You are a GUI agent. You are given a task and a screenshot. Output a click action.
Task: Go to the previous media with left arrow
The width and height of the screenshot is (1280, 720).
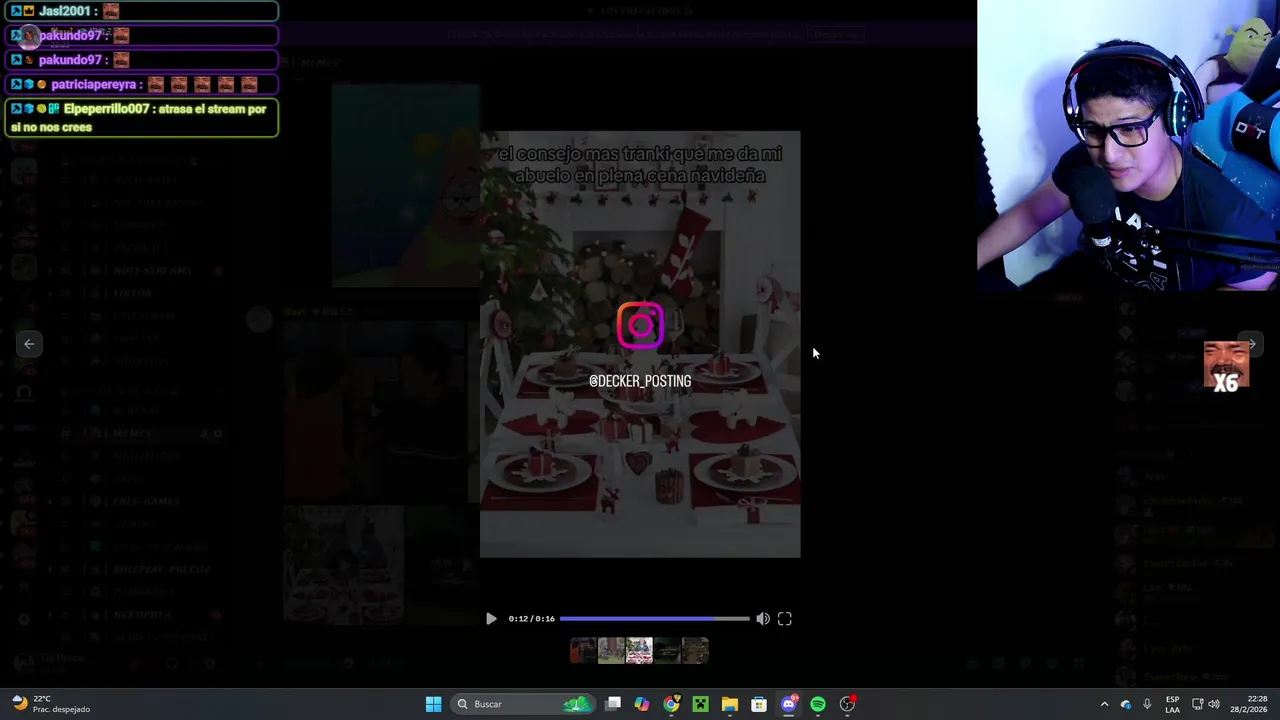coord(29,344)
